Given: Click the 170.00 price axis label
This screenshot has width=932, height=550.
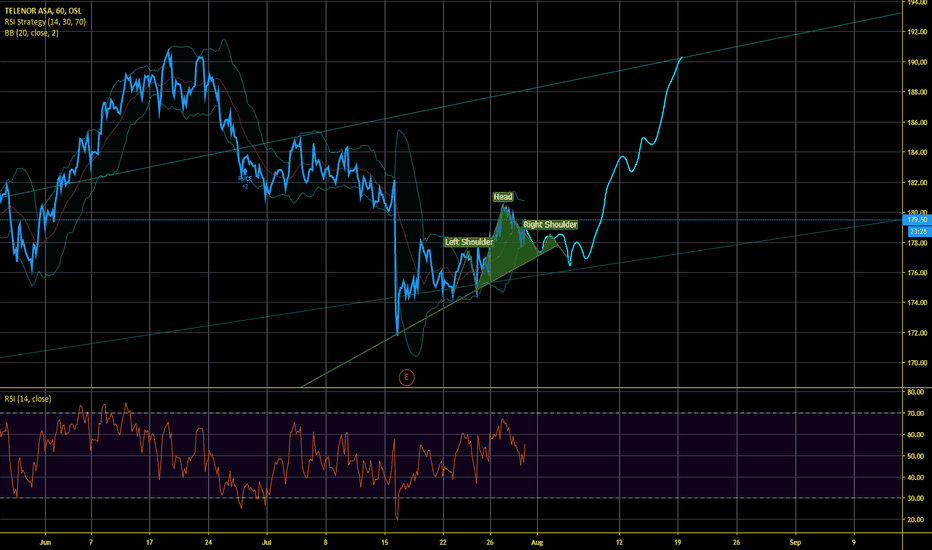Looking at the screenshot, I should point(917,363).
